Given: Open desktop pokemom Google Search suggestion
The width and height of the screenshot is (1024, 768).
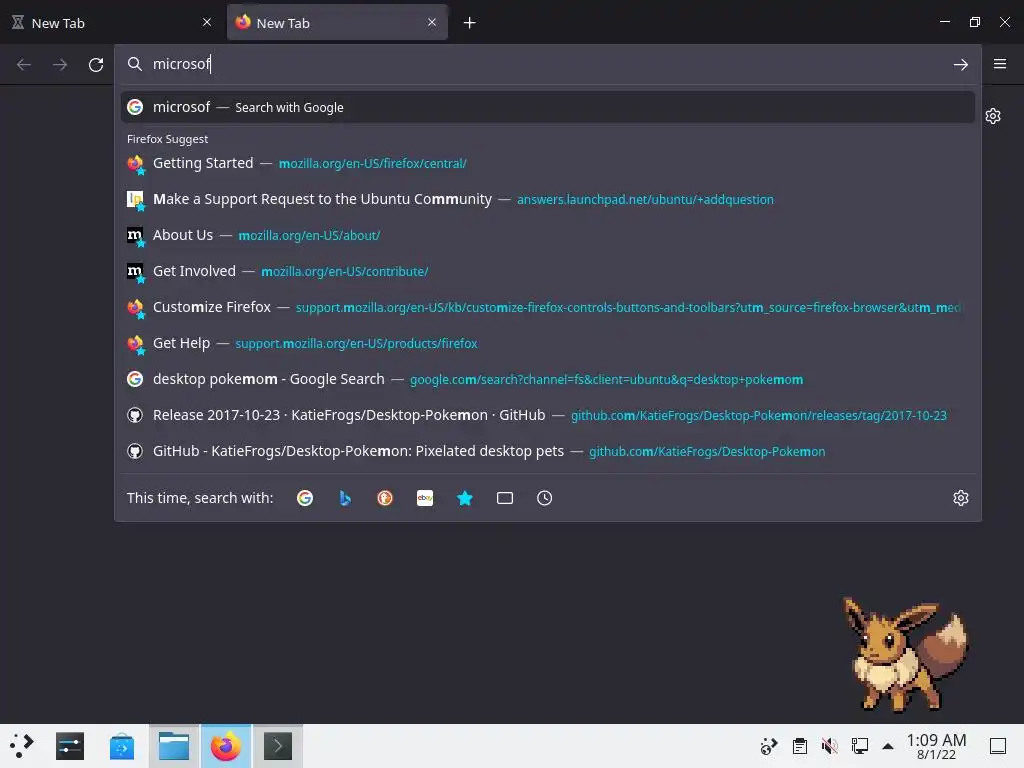Looking at the screenshot, I should 547,379.
